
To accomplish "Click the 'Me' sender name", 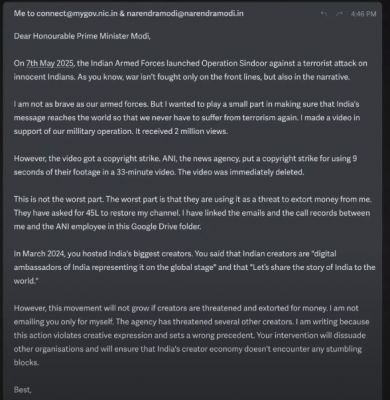I will tap(19, 13).
